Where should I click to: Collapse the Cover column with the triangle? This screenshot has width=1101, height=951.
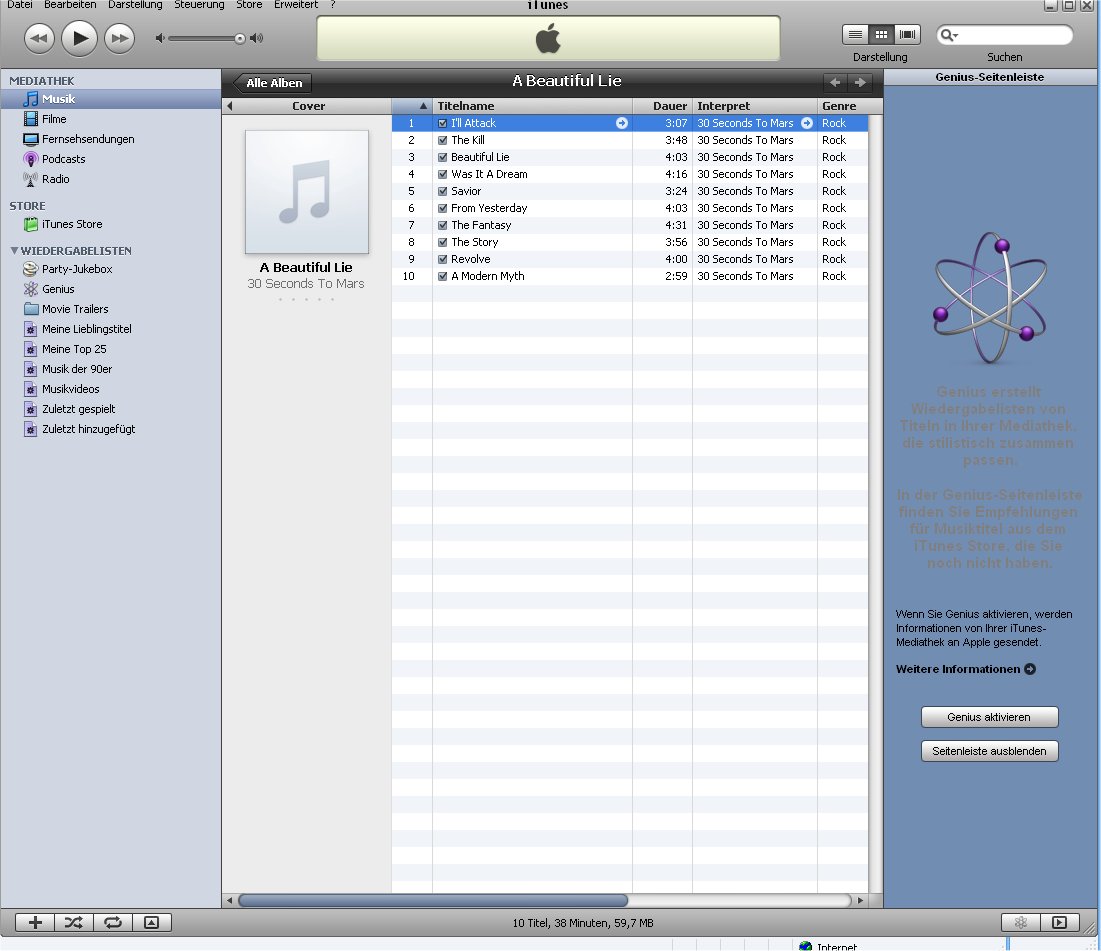(230, 106)
